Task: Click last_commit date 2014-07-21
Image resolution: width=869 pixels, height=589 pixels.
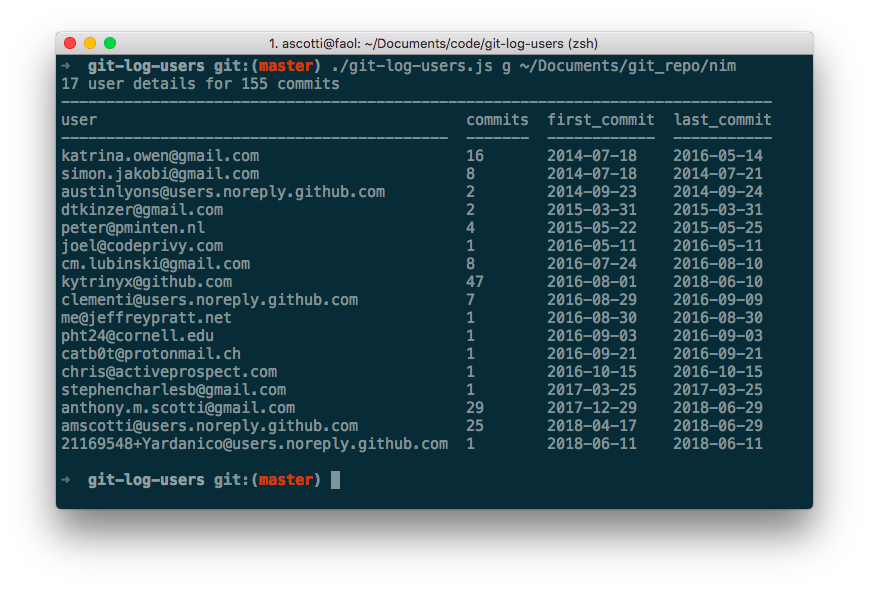Action: [x=718, y=174]
